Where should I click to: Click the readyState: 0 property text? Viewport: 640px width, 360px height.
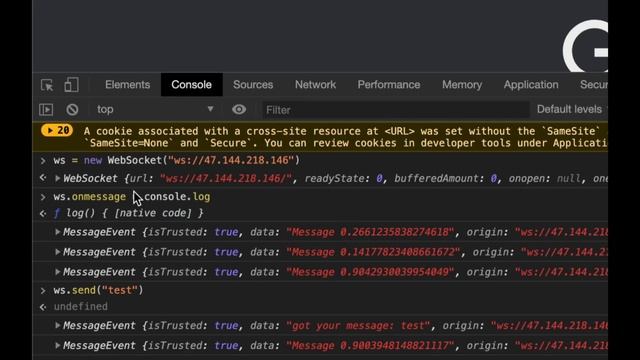(344, 178)
